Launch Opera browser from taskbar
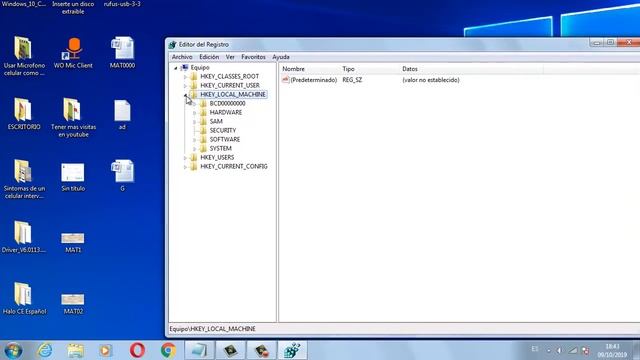This screenshot has width=640, height=360. [x=137, y=350]
